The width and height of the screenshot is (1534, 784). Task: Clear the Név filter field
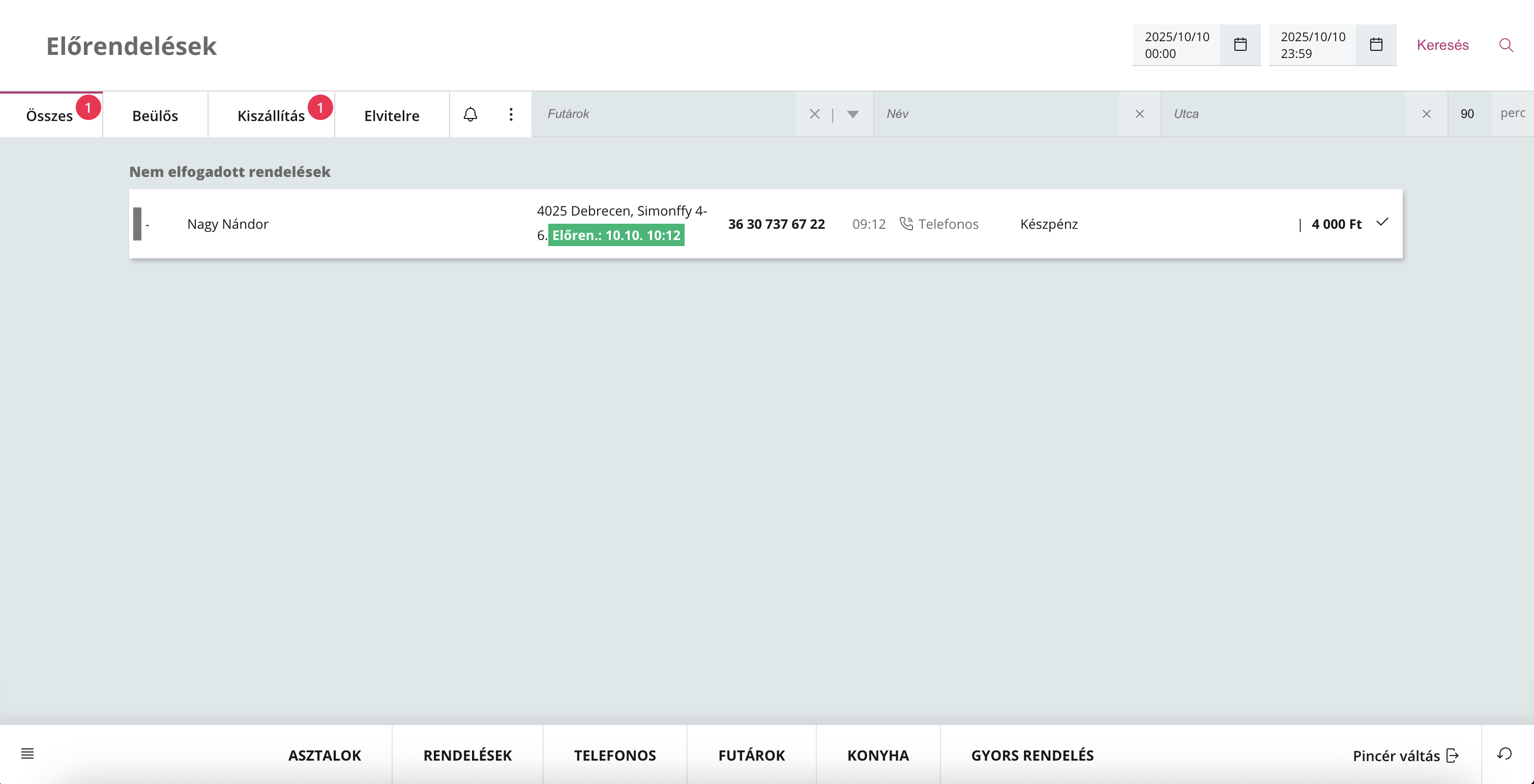pyautogui.click(x=1139, y=114)
